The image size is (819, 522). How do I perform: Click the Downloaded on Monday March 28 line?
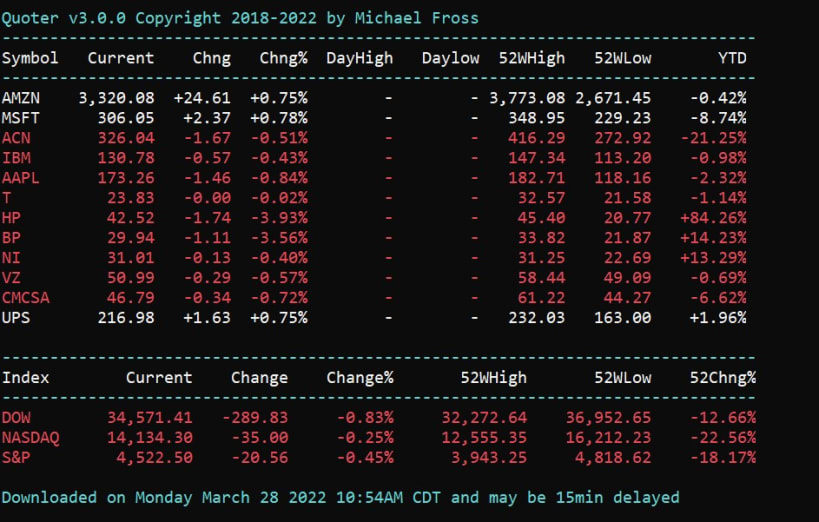(x=340, y=497)
